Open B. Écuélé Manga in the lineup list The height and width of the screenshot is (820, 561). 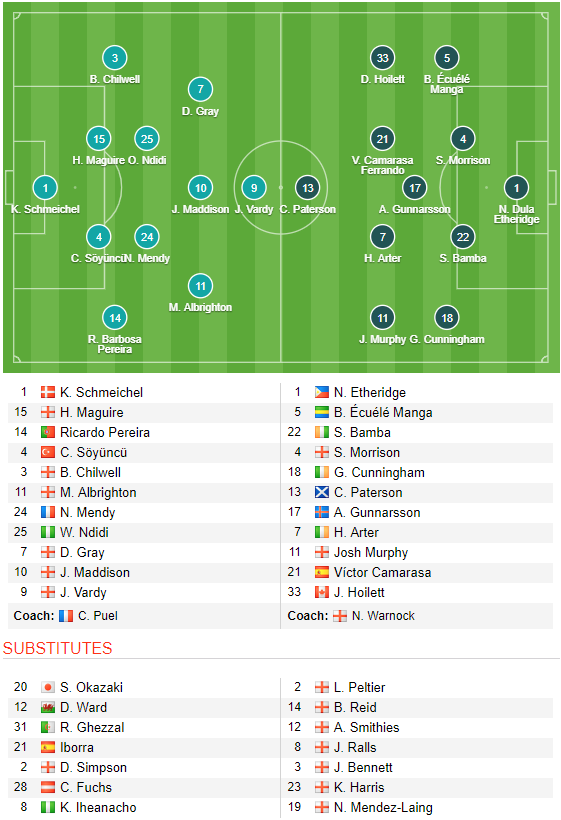[383, 413]
